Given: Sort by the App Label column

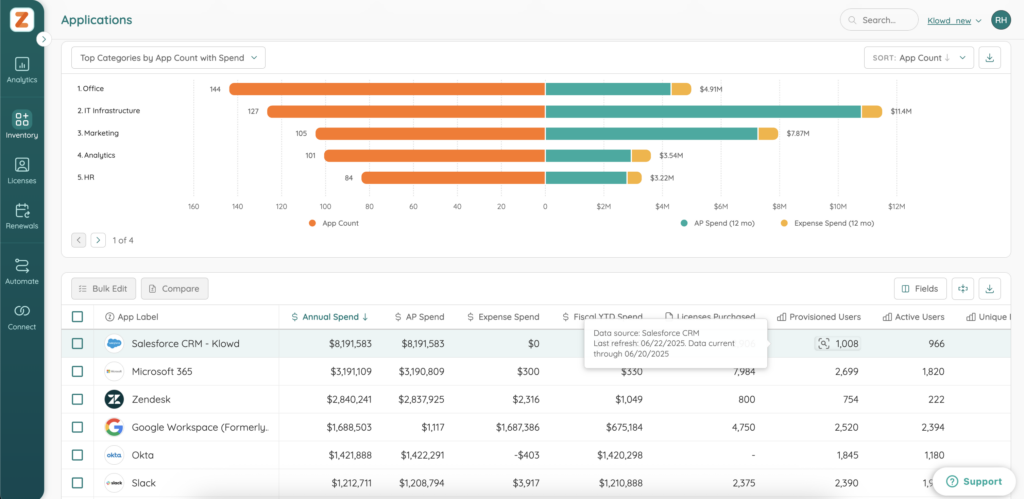Looking at the screenshot, I should pos(132,317).
